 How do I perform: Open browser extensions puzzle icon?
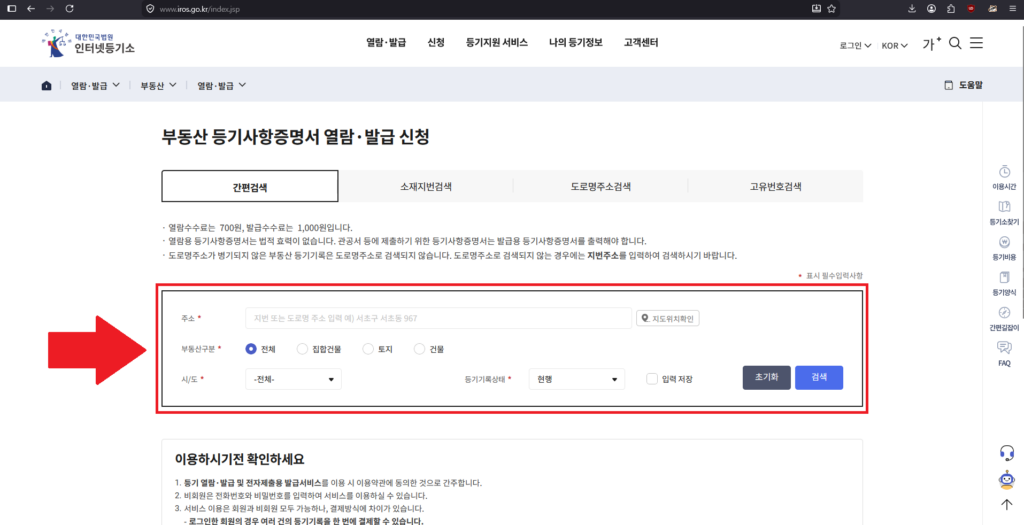pos(950,8)
